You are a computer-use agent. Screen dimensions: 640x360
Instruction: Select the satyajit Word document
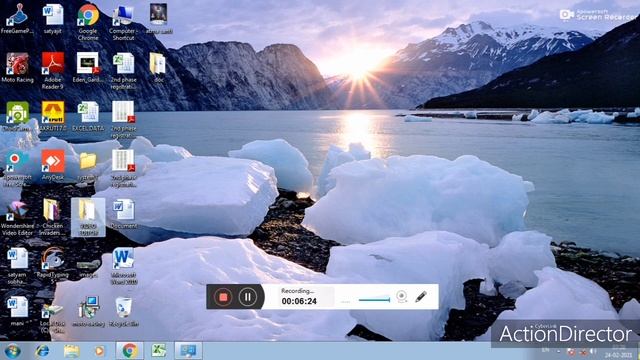click(53, 19)
